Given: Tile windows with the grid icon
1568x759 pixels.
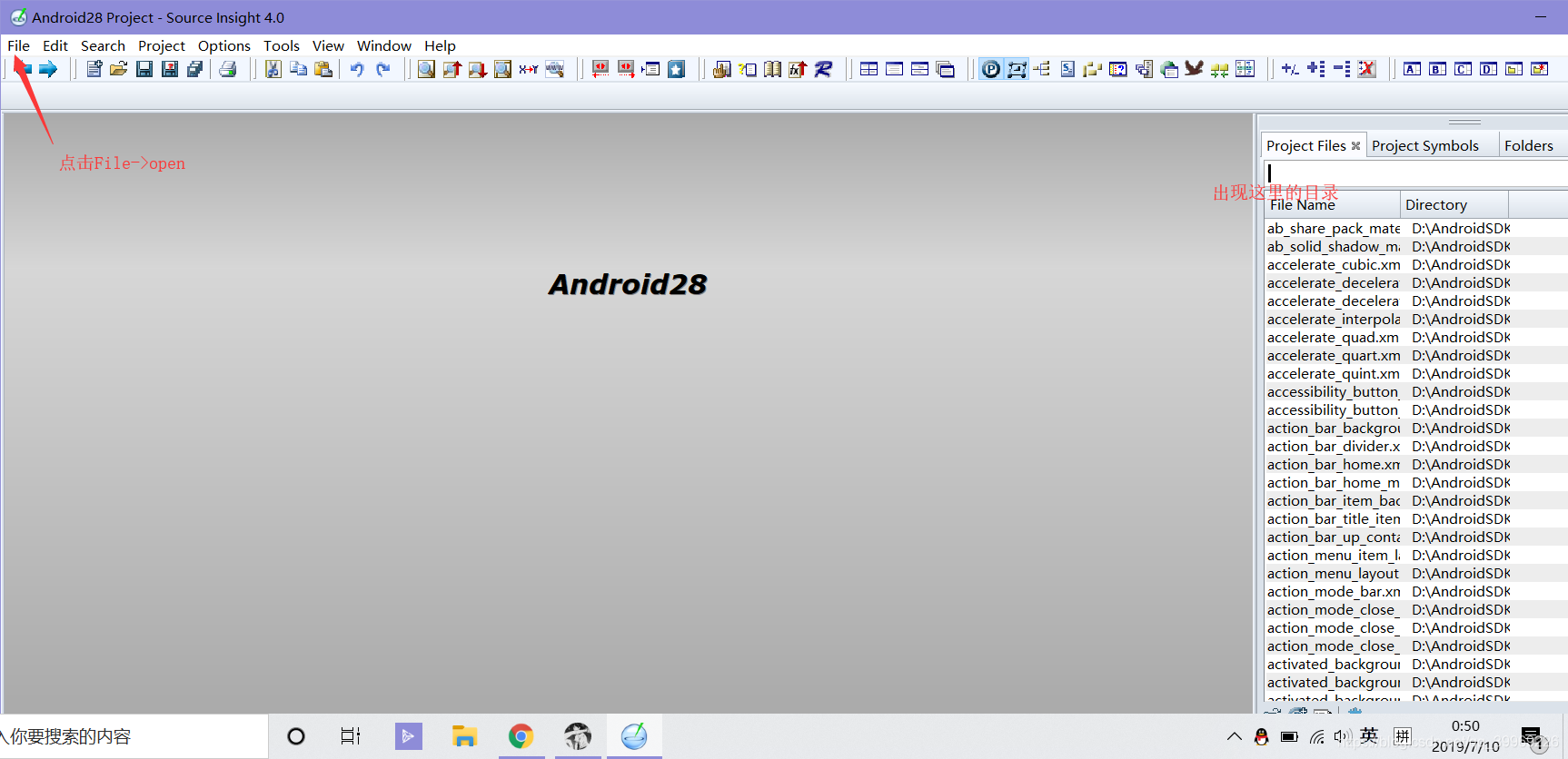Looking at the screenshot, I should (869, 69).
